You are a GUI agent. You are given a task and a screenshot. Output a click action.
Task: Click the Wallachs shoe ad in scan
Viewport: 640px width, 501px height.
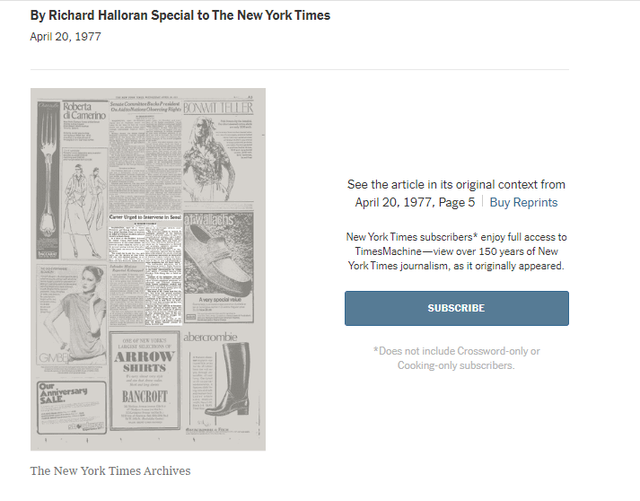click(218, 267)
